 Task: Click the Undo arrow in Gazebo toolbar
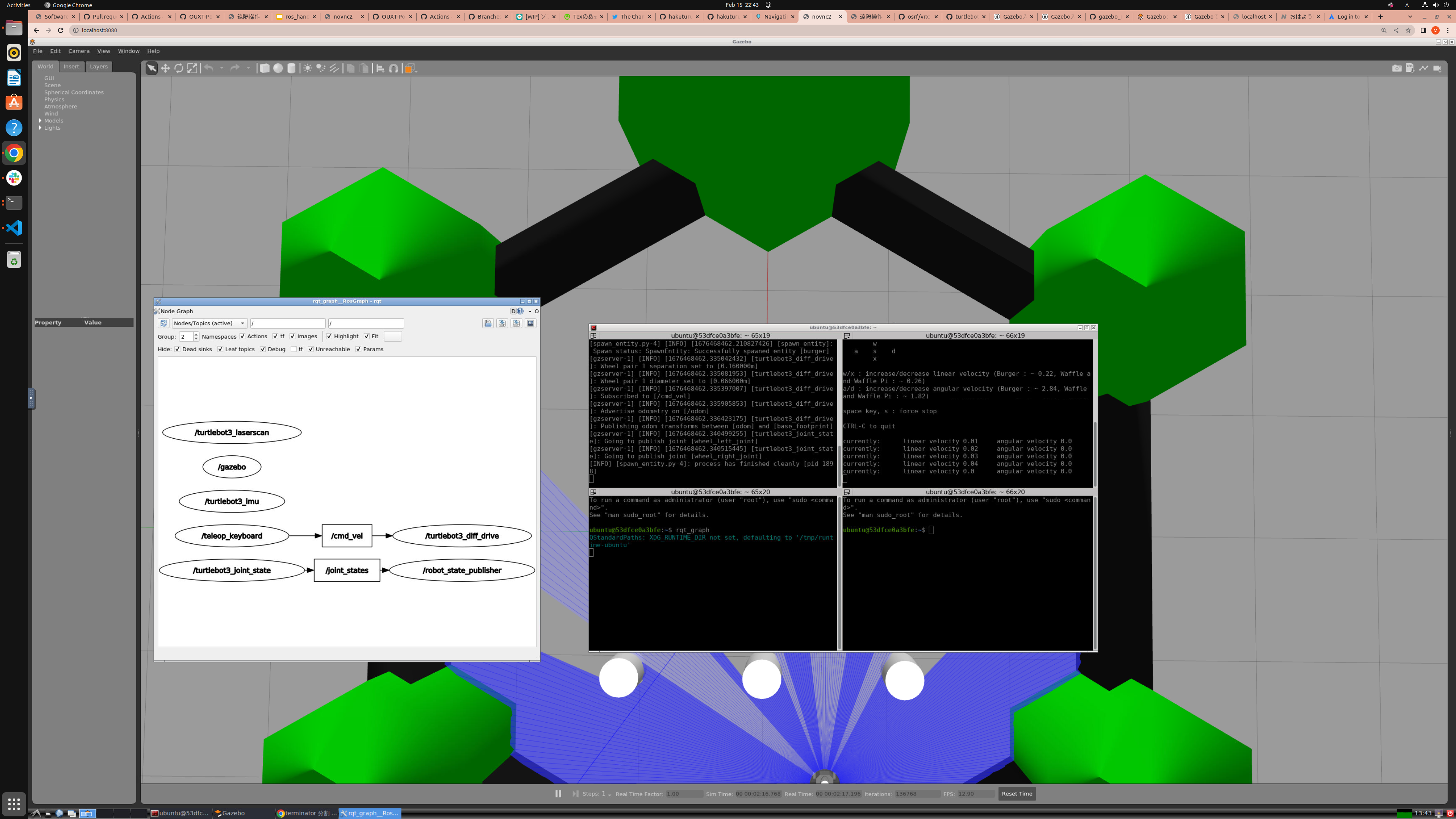tap(209, 68)
